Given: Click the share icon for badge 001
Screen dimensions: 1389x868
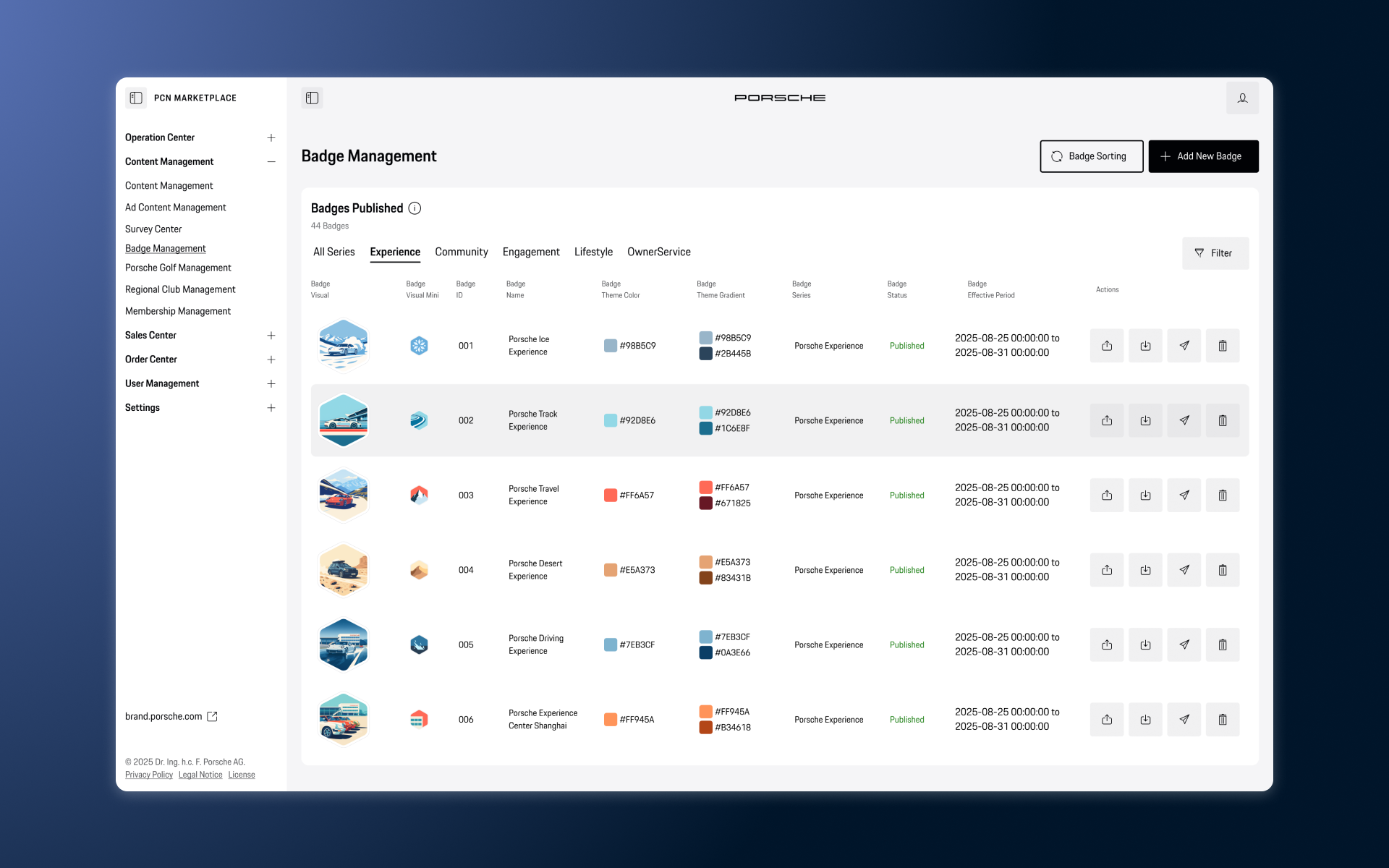Looking at the screenshot, I should coord(1106,346).
